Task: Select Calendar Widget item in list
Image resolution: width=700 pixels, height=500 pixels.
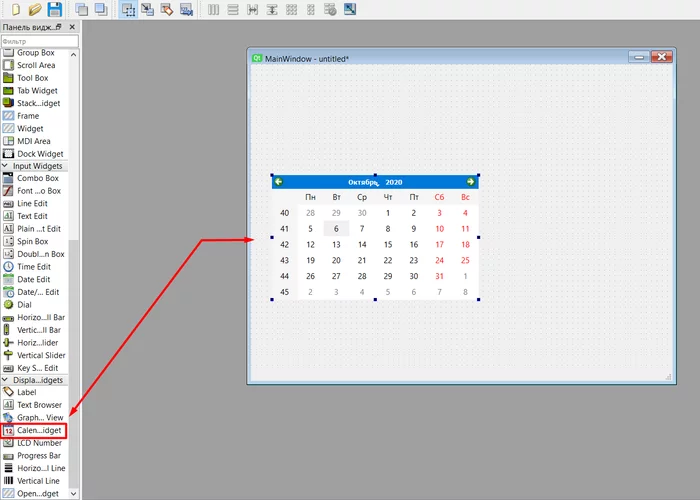Action: click(34, 430)
